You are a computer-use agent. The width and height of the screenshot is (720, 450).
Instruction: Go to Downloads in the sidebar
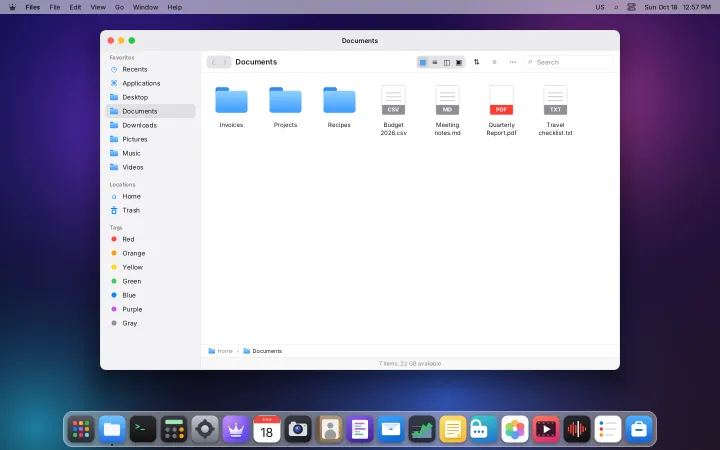click(151, 125)
